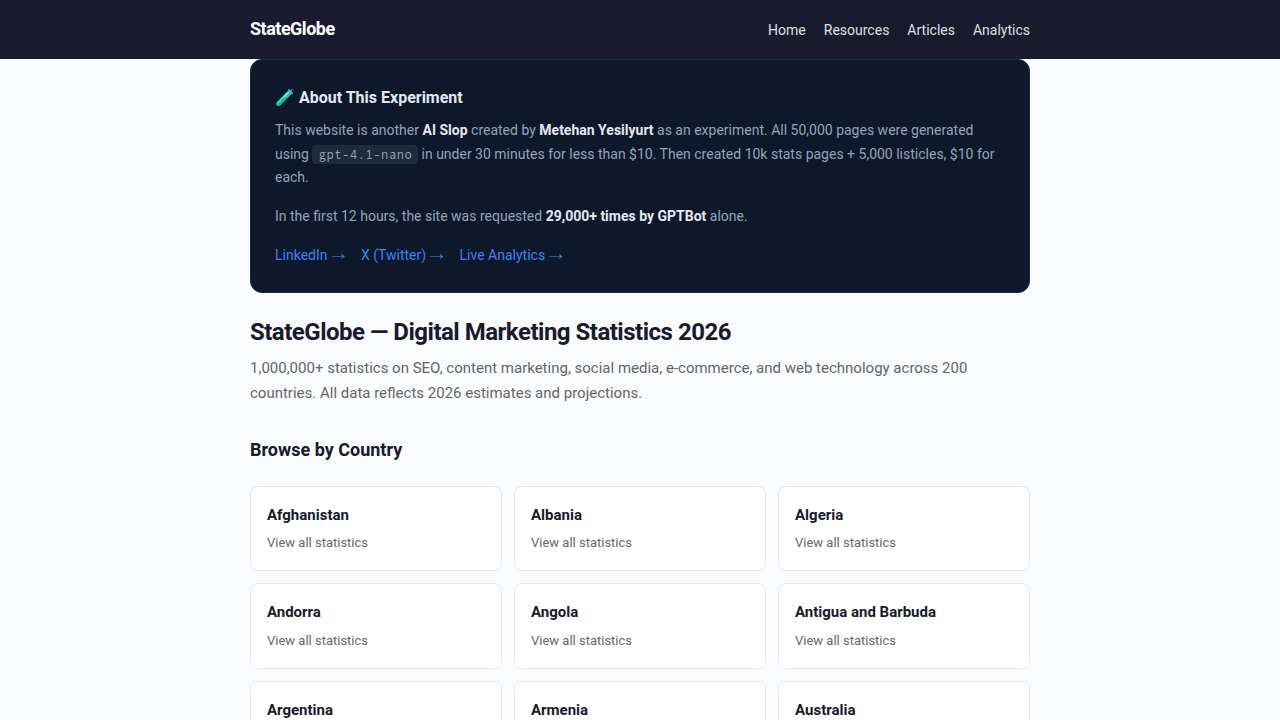1280x720 pixels.
Task: Open the Antigua and Barbuda card
Action: [x=904, y=626]
